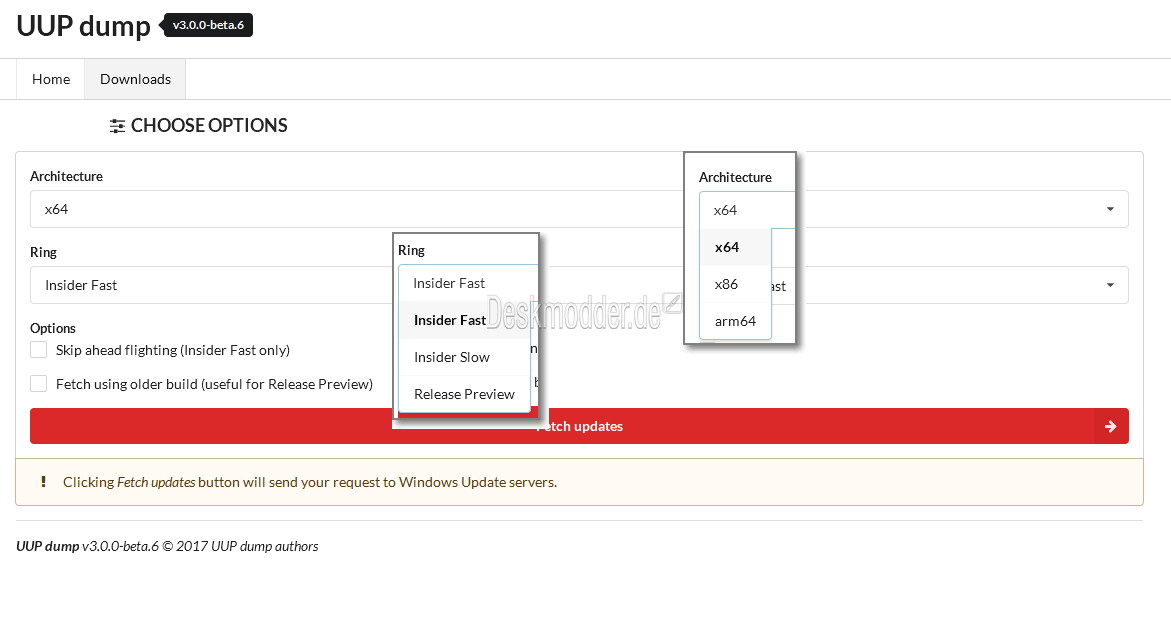
Task: Switch to the Downloads tab
Action: click(135, 79)
